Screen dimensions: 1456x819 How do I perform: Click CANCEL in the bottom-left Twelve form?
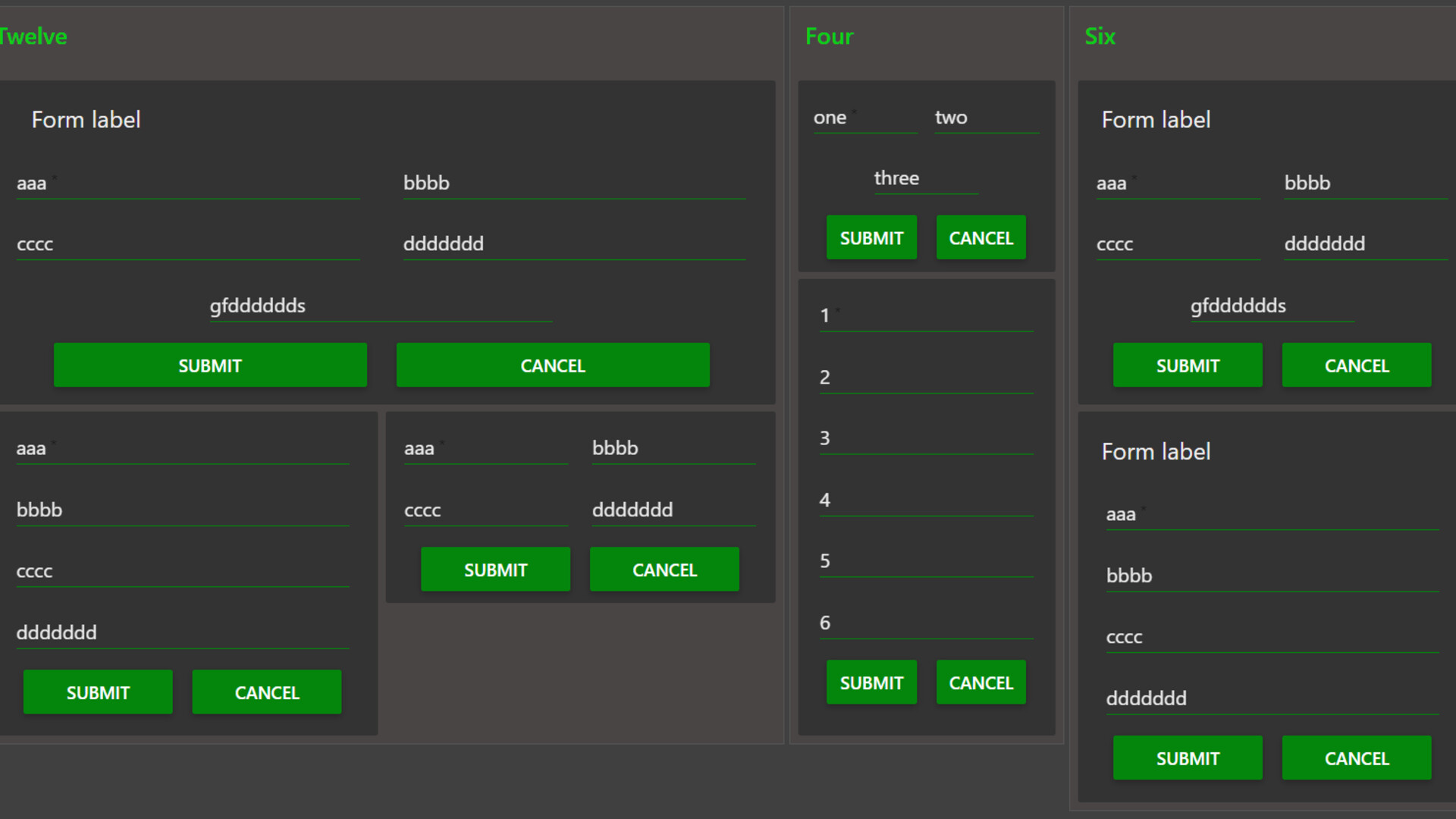tap(267, 692)
